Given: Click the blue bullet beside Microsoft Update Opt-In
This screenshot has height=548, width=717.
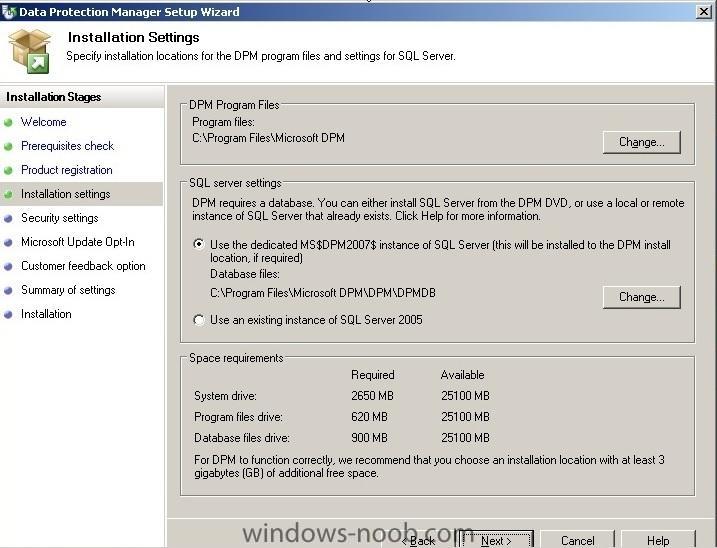Looking at the screenshot, I should 8,242.
